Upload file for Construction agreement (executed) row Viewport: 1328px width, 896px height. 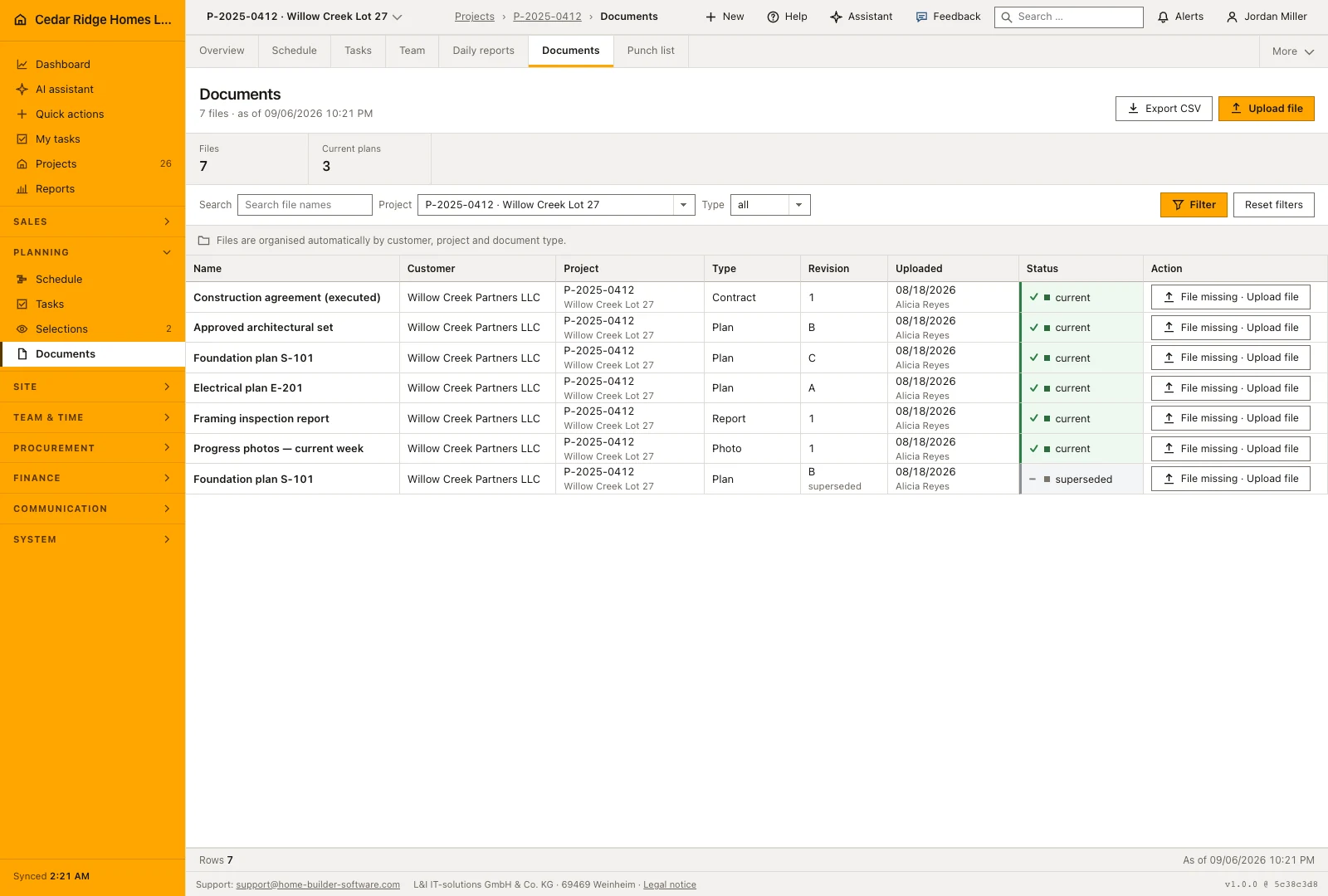[1231, 297]
